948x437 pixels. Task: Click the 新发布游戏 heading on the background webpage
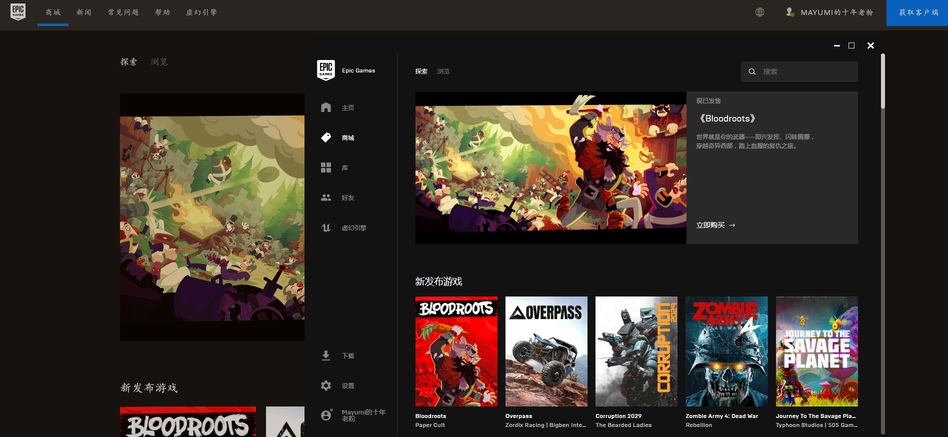(149, 387)
